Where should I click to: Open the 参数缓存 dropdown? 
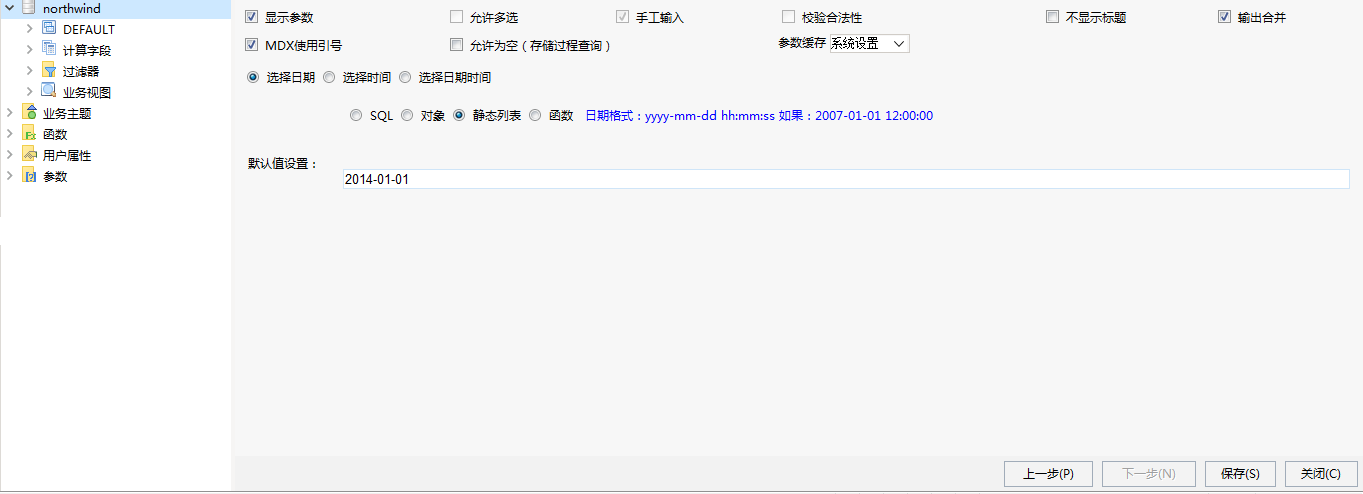(869, 44)
